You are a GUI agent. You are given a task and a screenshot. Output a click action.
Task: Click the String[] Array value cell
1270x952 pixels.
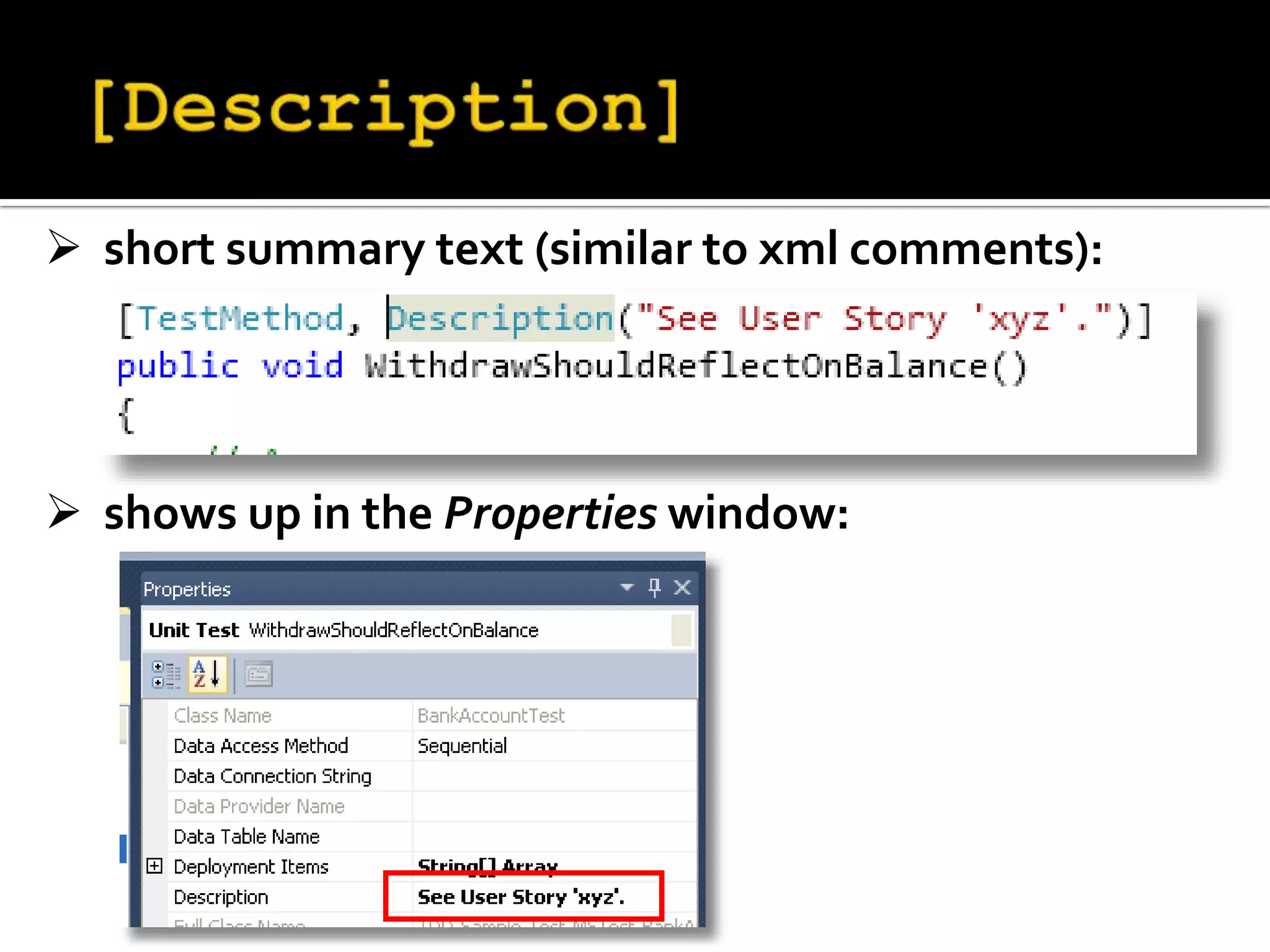pyautogui.click(x=487, y=865)
